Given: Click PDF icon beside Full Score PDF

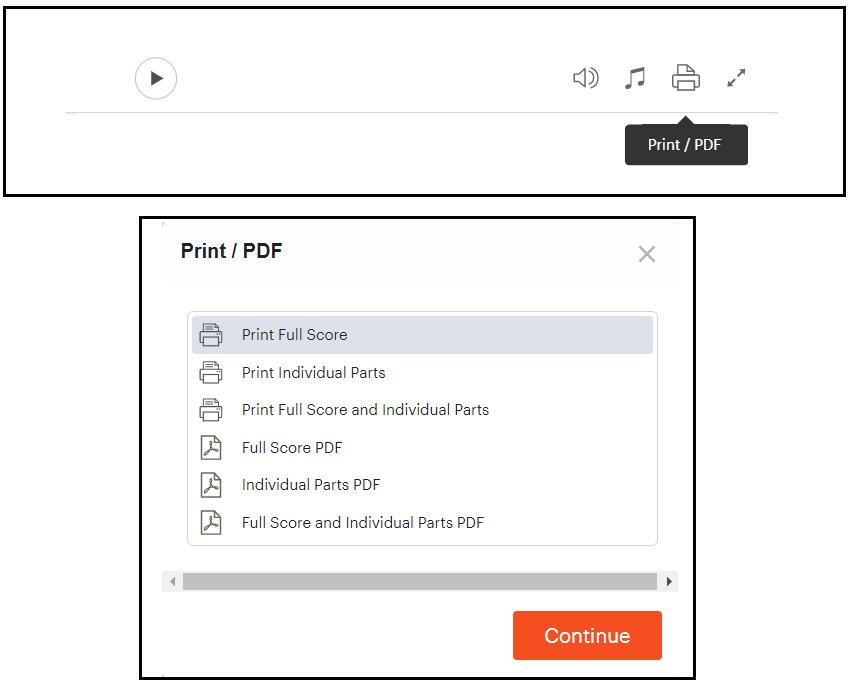Looking at the screenshot, I should point(211,448).
